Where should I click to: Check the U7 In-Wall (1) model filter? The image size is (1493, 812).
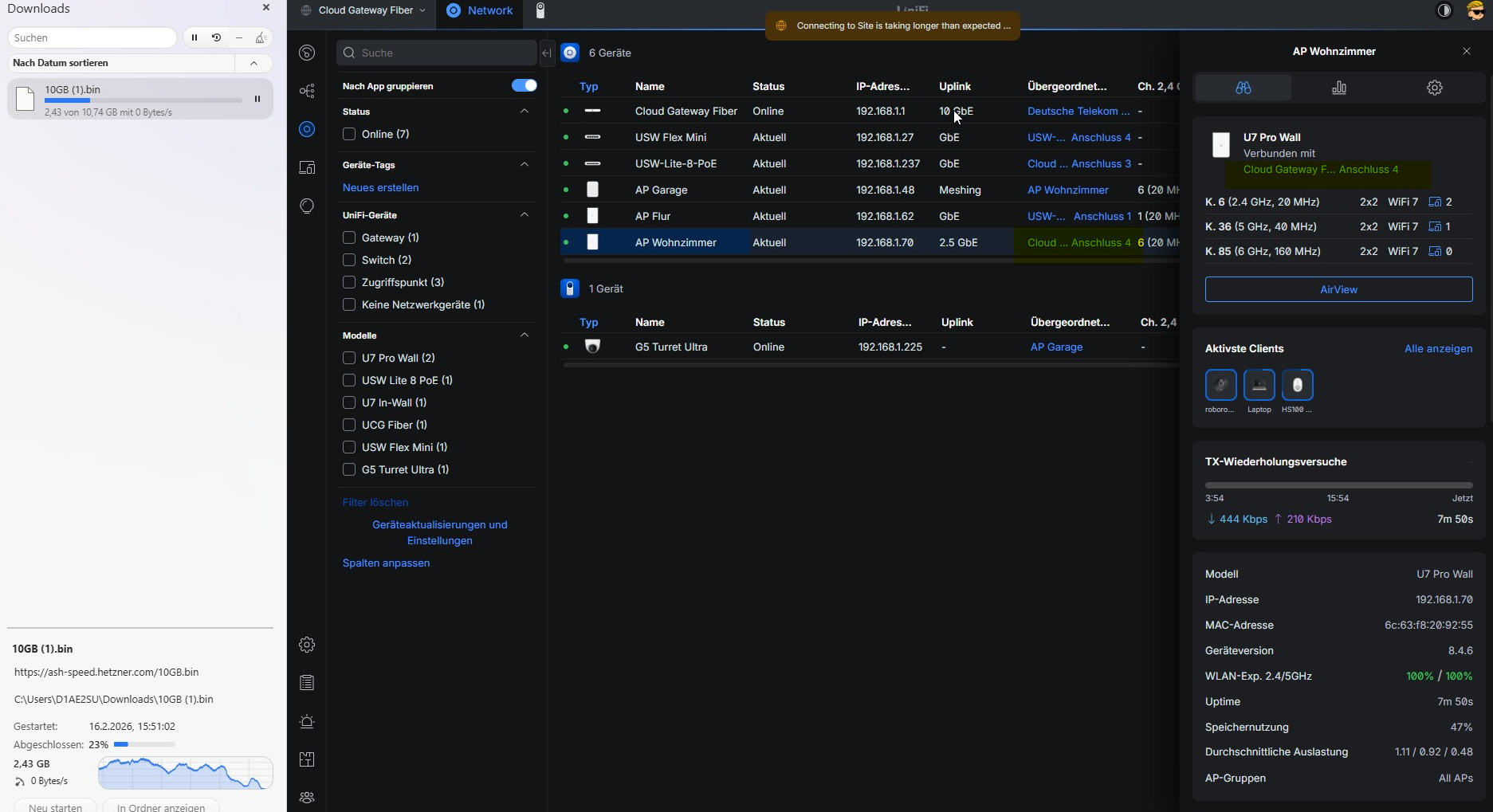click(349, 402)
